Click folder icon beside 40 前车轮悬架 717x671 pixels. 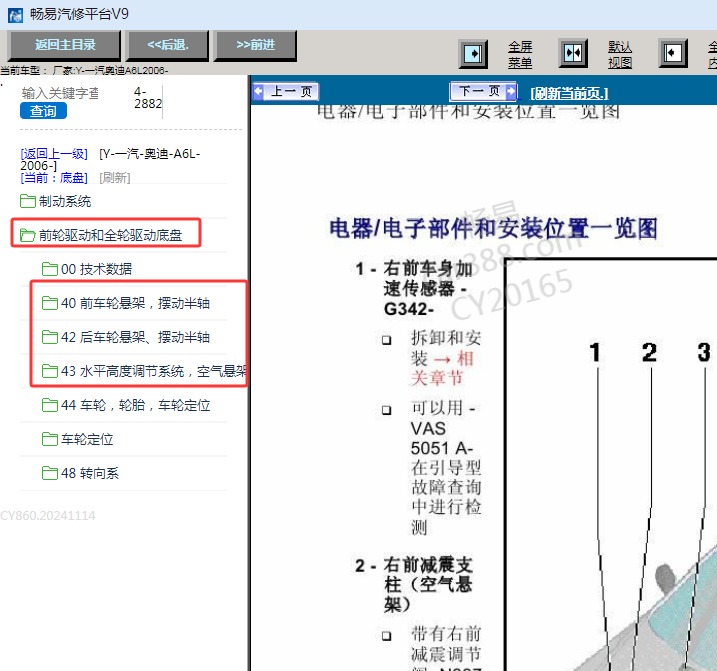point(49,303)
